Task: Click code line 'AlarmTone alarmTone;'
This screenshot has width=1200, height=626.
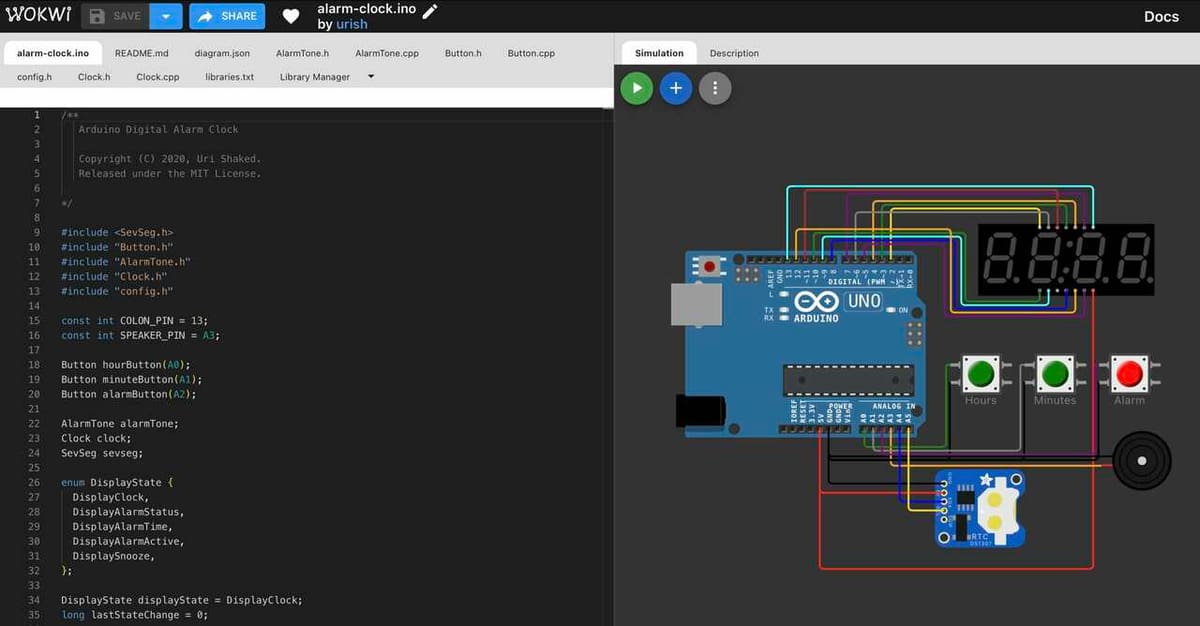Action: (119, 423)
